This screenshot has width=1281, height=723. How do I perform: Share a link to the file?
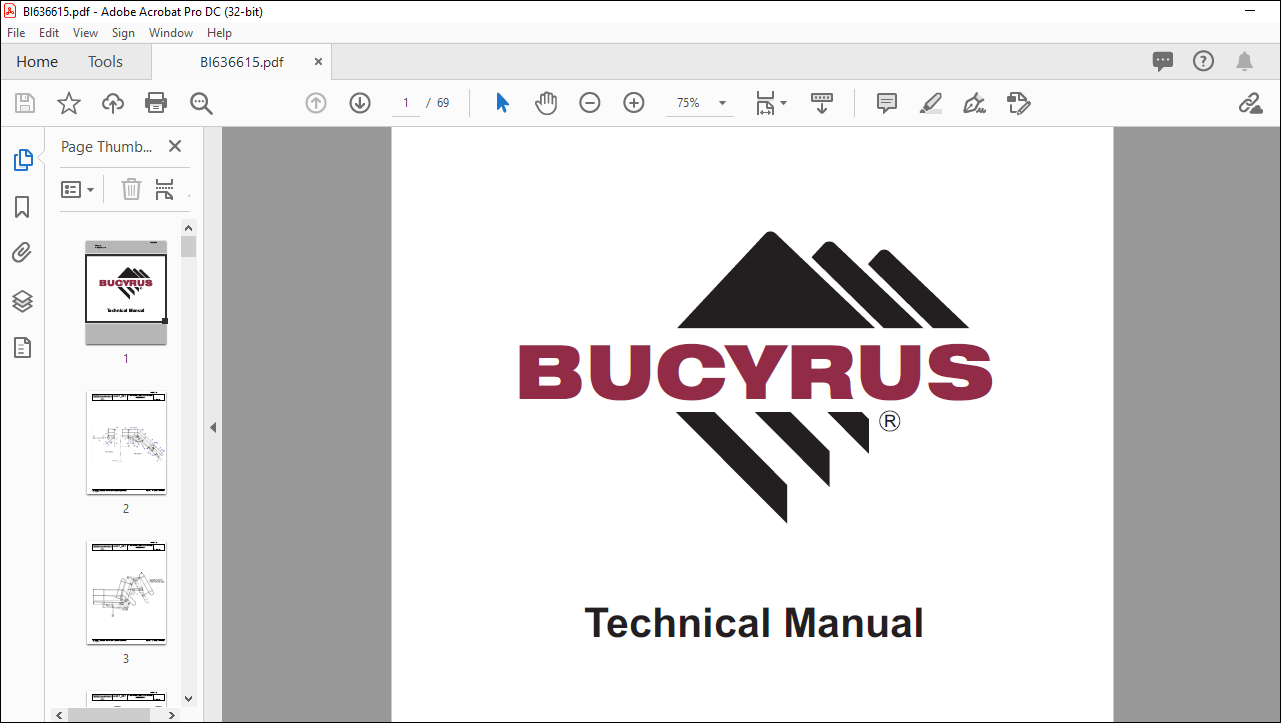click(1250, 103)
